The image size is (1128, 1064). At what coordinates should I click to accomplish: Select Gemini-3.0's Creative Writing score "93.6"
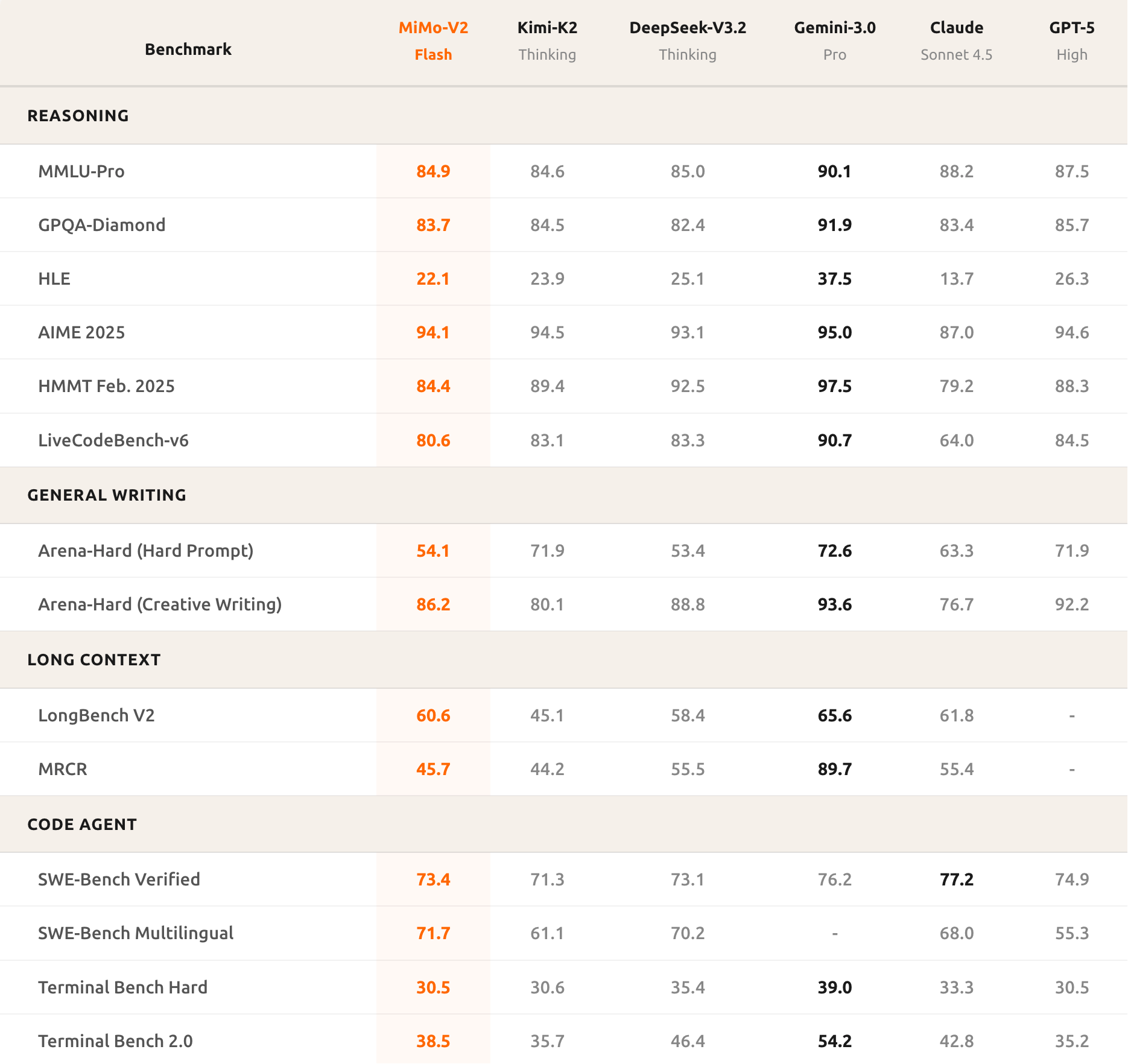click(x=835, y=604)
